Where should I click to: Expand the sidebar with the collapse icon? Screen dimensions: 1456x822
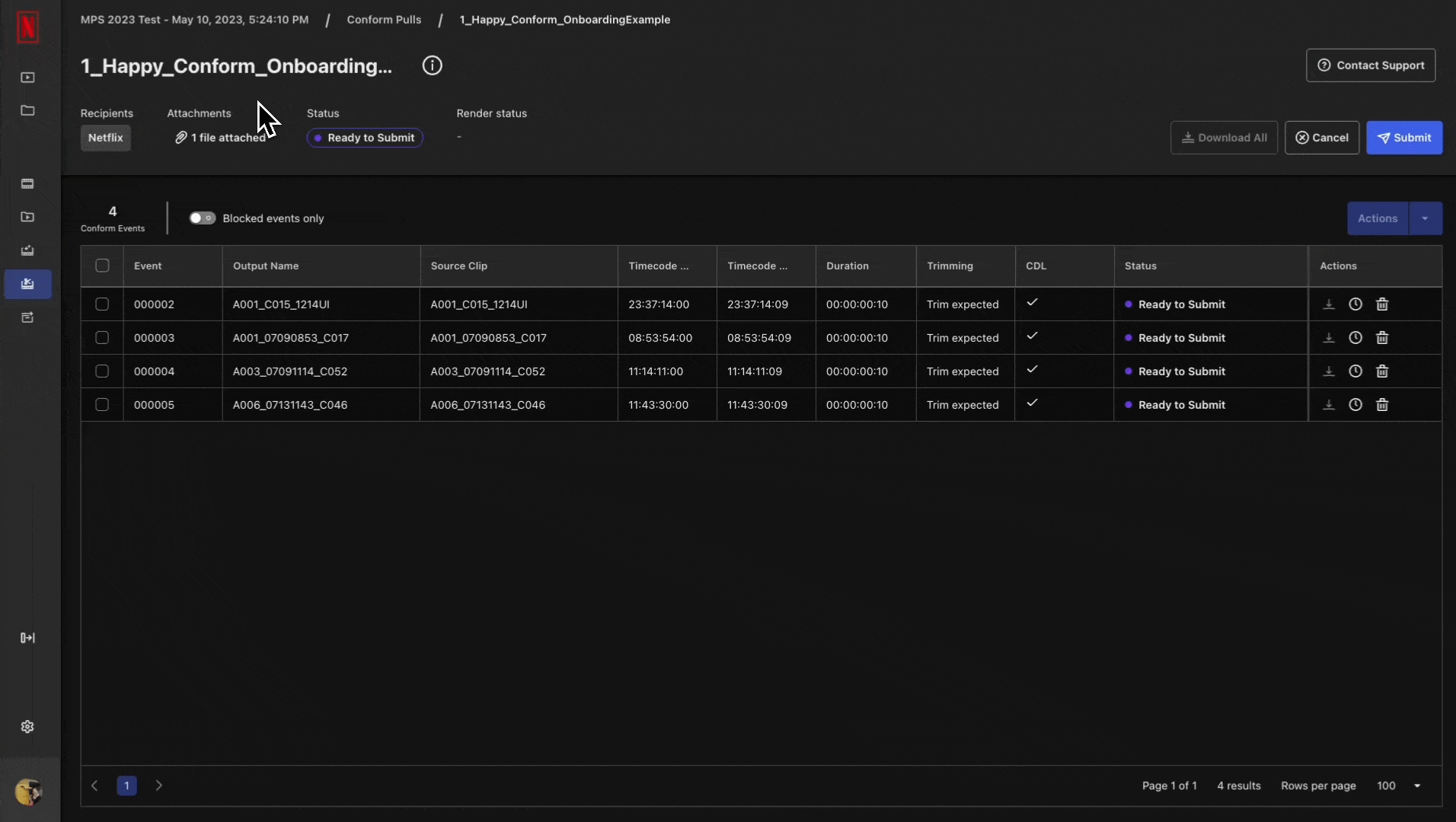[x=27, y=638]
